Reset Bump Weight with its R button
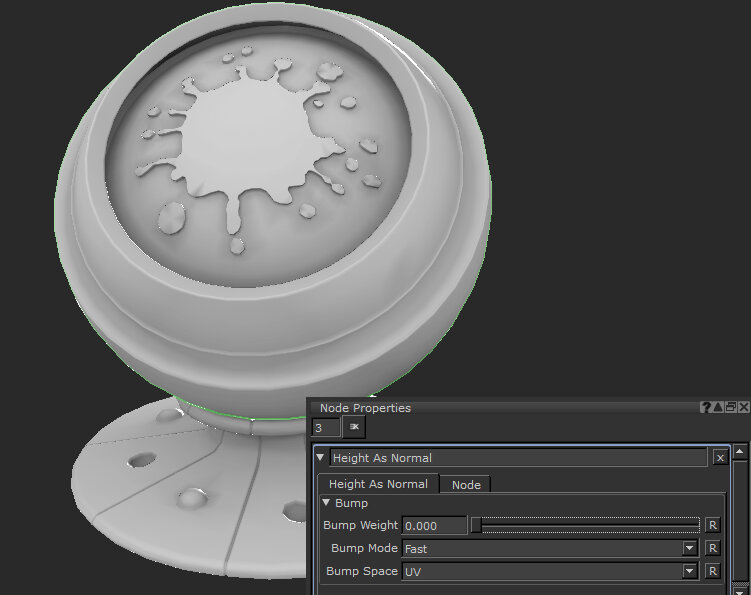 [712, 525]
